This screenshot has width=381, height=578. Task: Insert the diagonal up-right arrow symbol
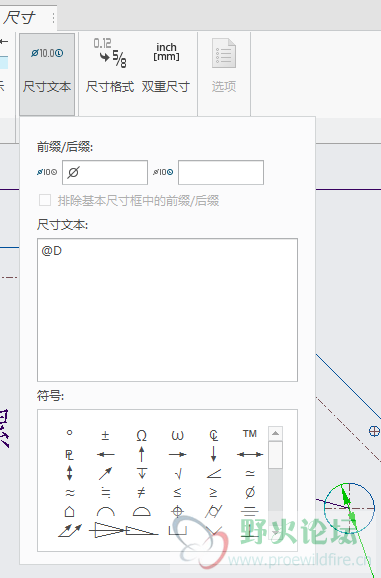(105, 473)
